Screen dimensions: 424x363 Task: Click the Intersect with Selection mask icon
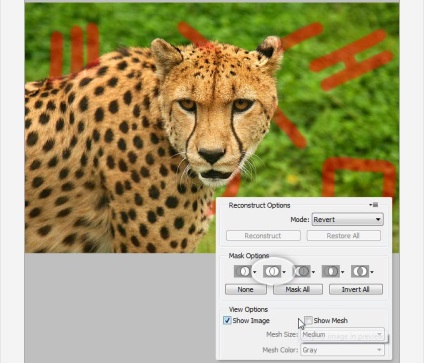click(331, 271)
